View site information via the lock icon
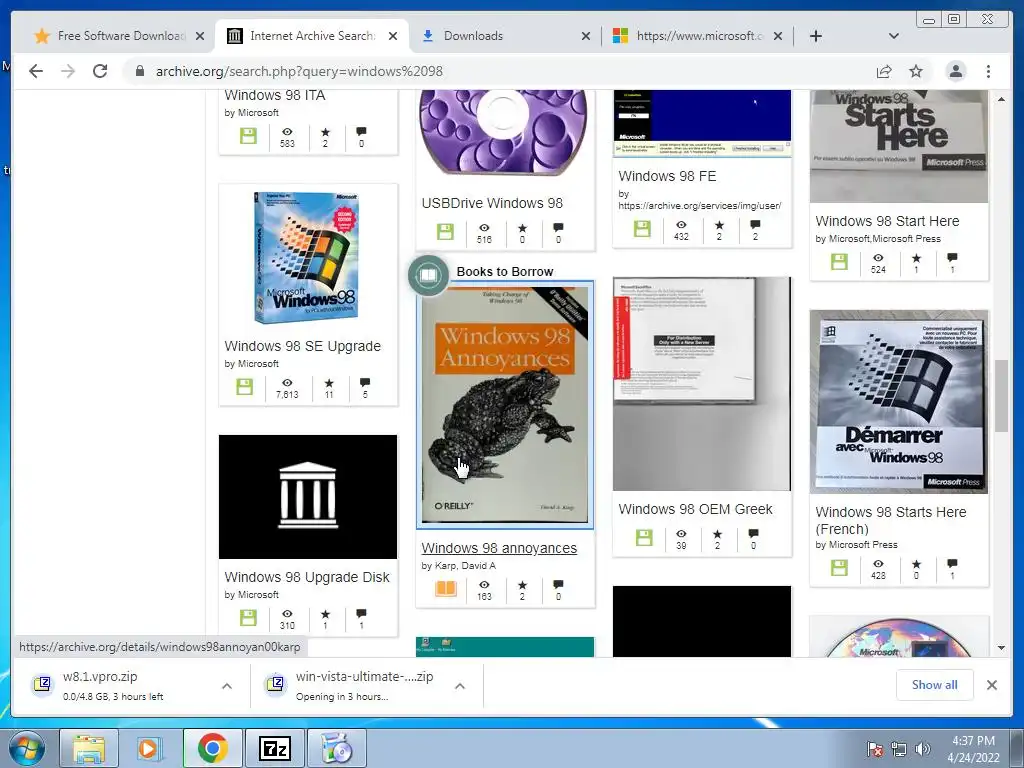 139,71
